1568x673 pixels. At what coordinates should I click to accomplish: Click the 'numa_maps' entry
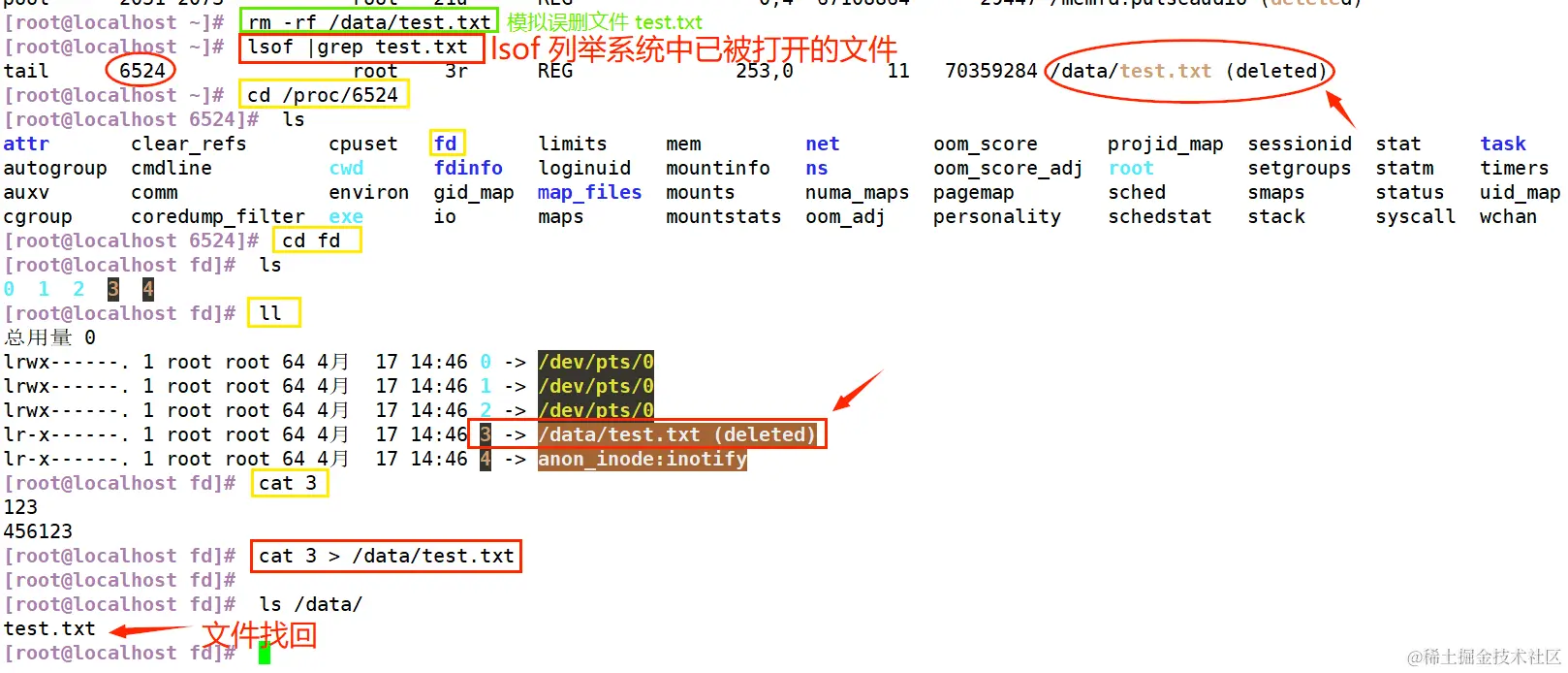coord(858,192)
